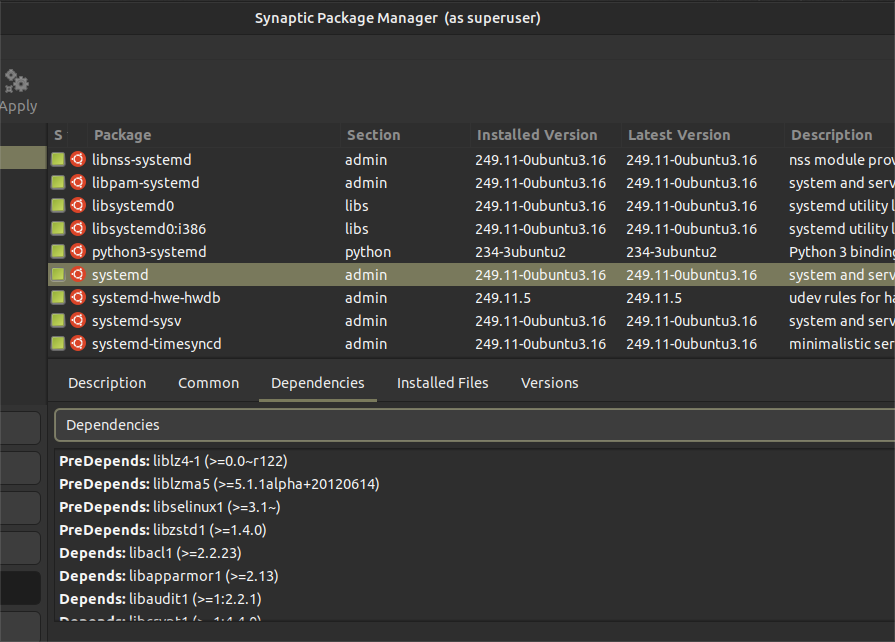Click the Ubuntu logo icon beside systemd-sysv

click(77, 321)
